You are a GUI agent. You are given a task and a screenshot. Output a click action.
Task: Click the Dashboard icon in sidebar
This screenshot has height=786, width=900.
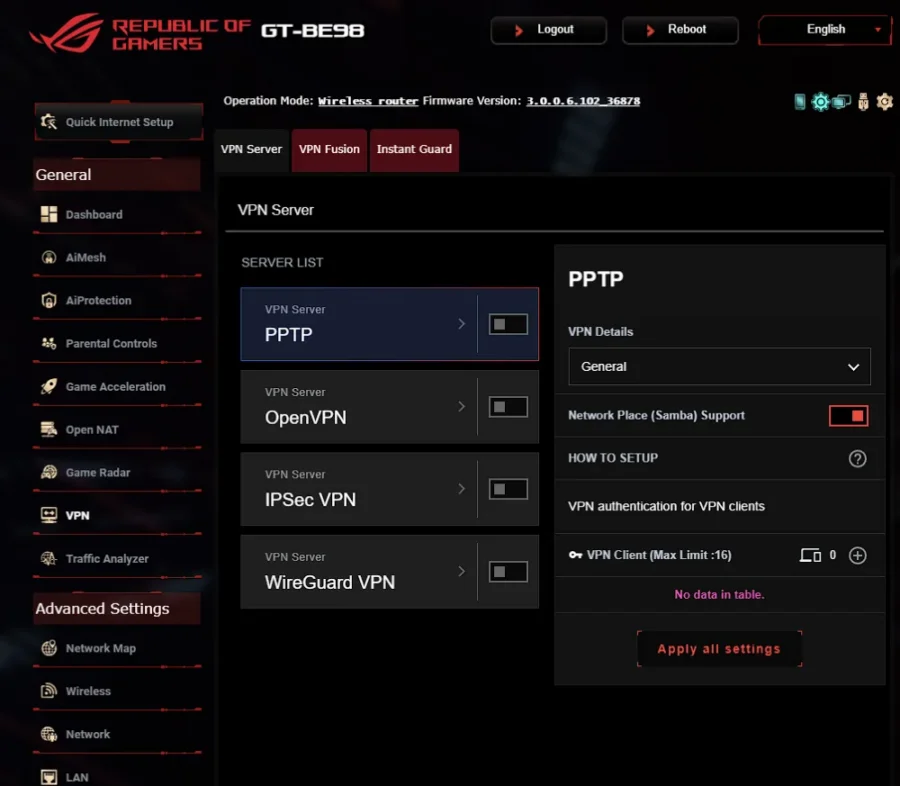[x=49, y=214]
